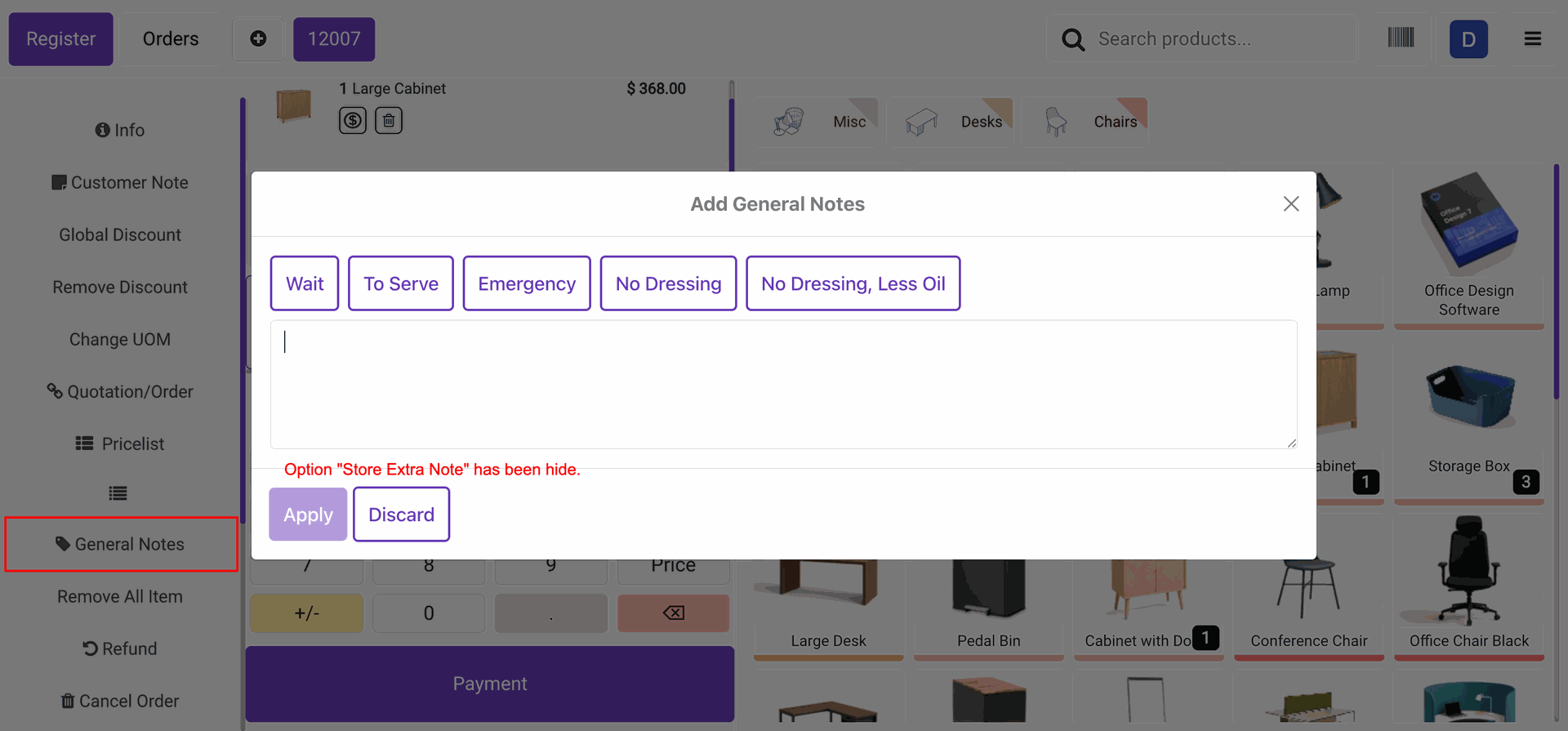Click Change UOM option
Image resolution: width=1568 pixels, height=731 pixels.
[120, 339]
